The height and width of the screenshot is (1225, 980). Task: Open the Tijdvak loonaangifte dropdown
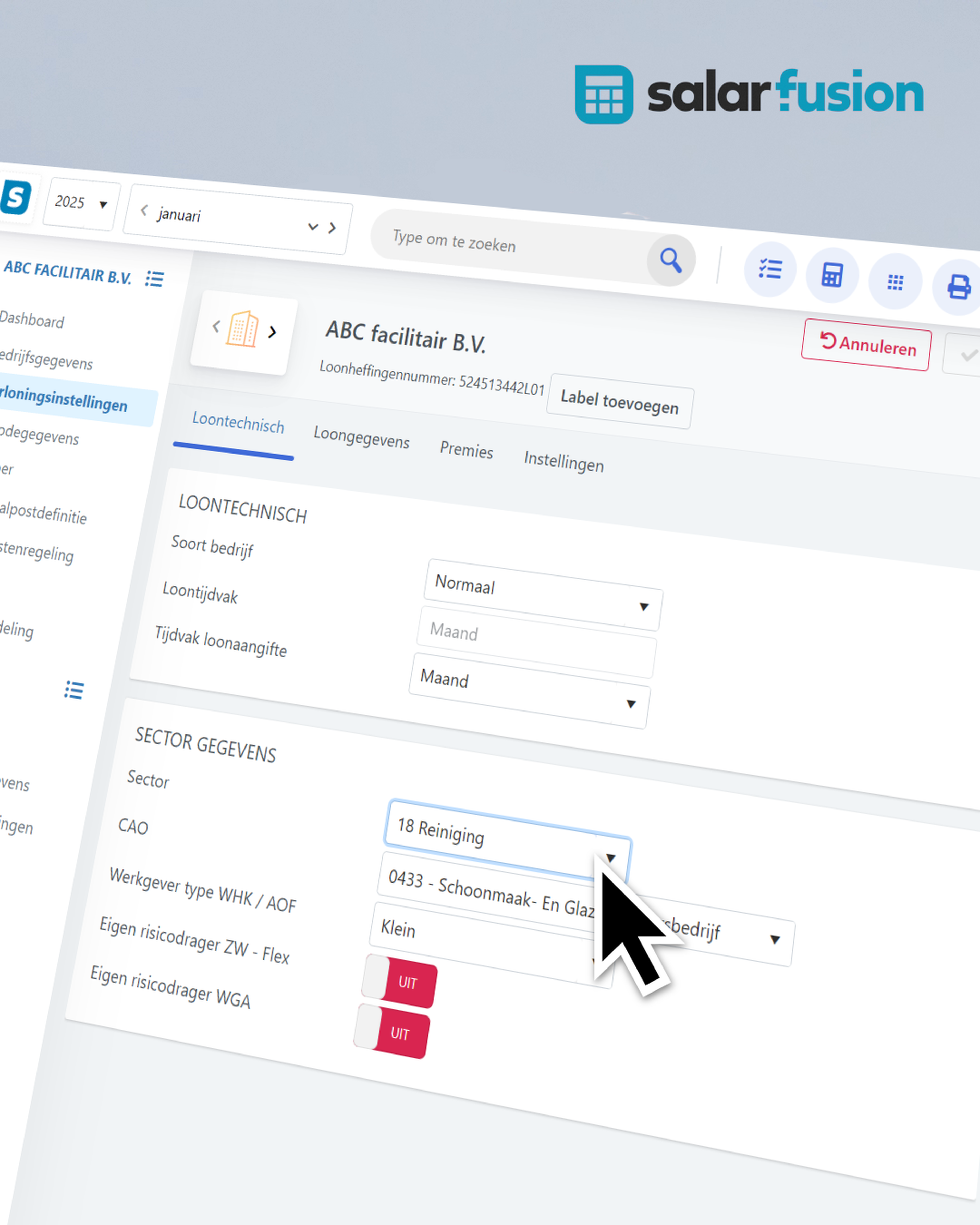tap(530, 690)
